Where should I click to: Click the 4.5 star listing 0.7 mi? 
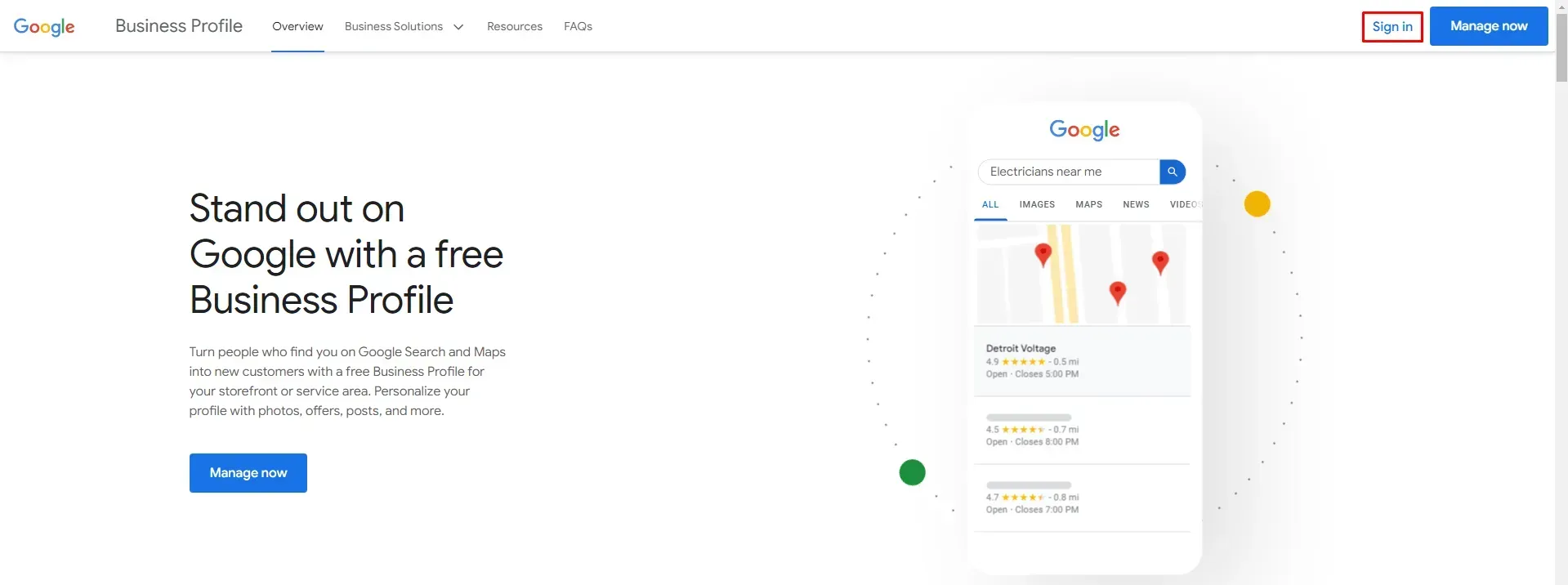point(1082,431)
